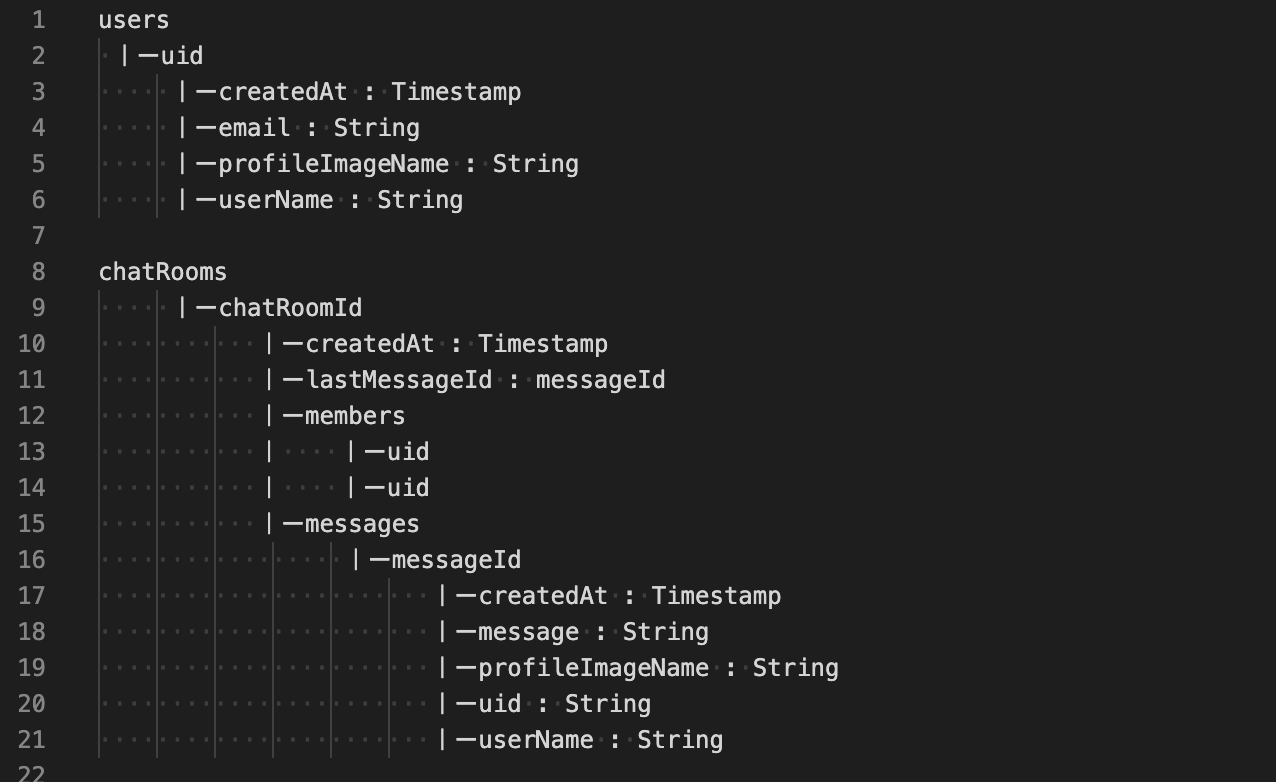Click userName on line 6
The image size is (1276, 782).
(x=276, y=200)
